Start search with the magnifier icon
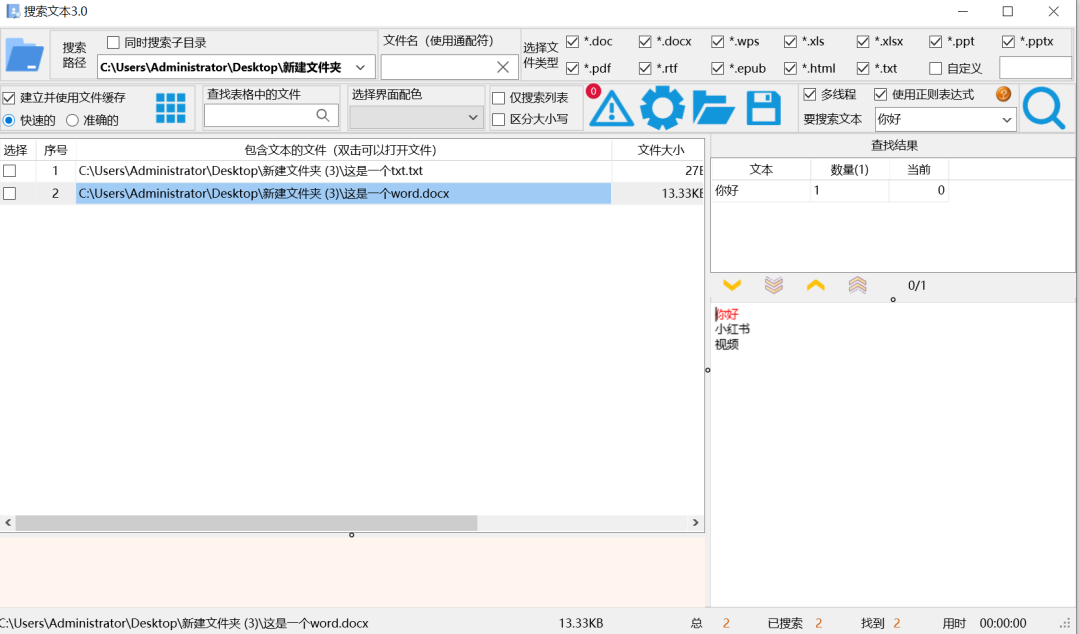This screenshot has width=1080, height=634. (x=1043, y=109)
